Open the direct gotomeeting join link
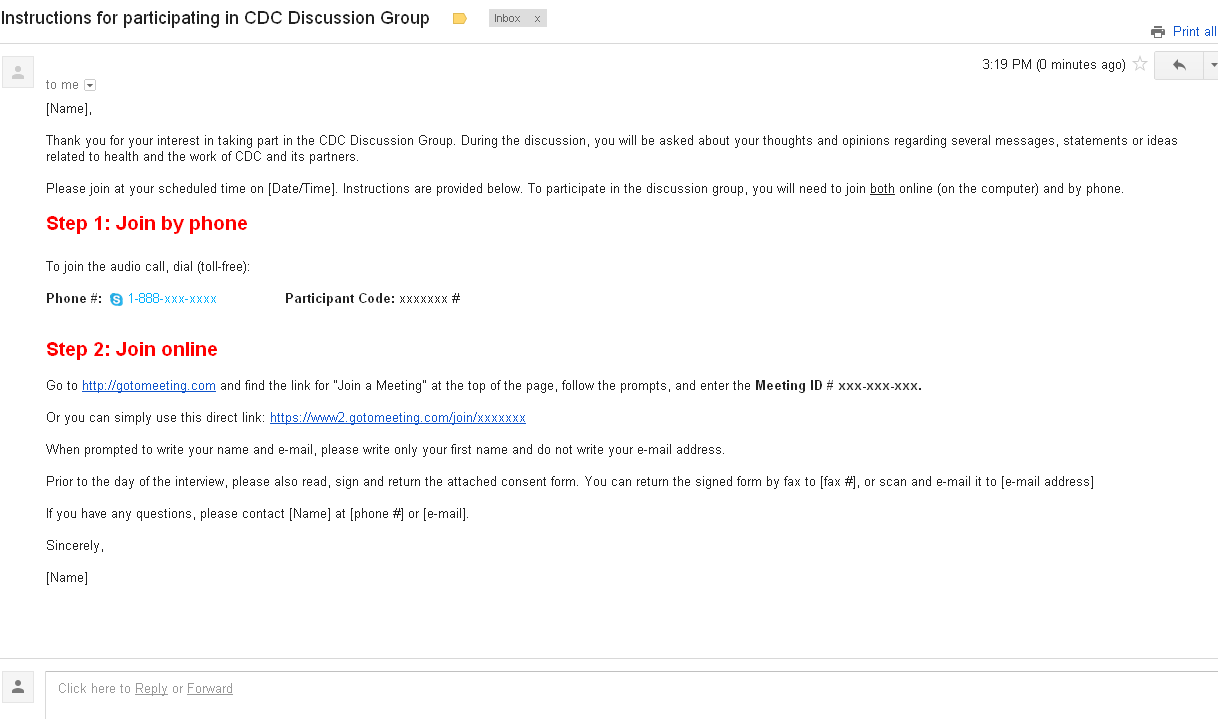This screenshot has width=1218, height=719. tap(398, 418)
